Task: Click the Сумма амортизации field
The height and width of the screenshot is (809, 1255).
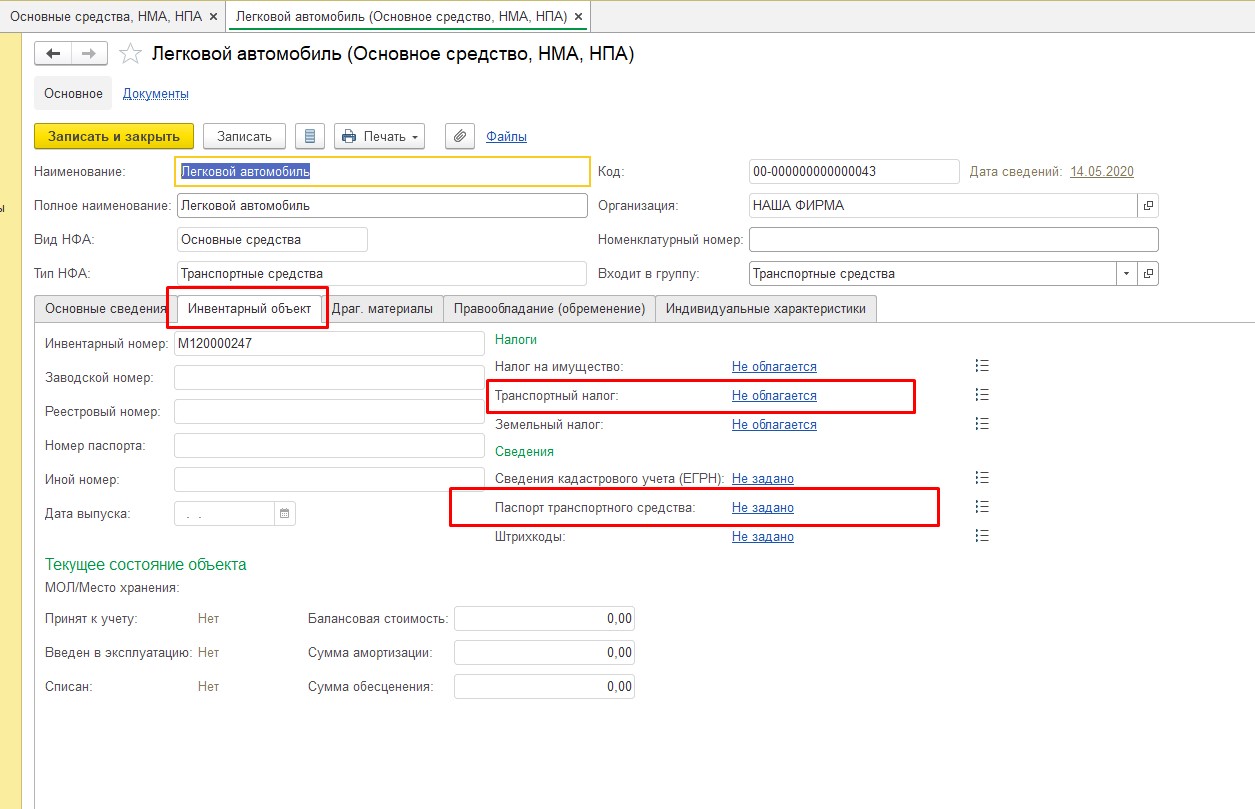Action: click(544, 652)
